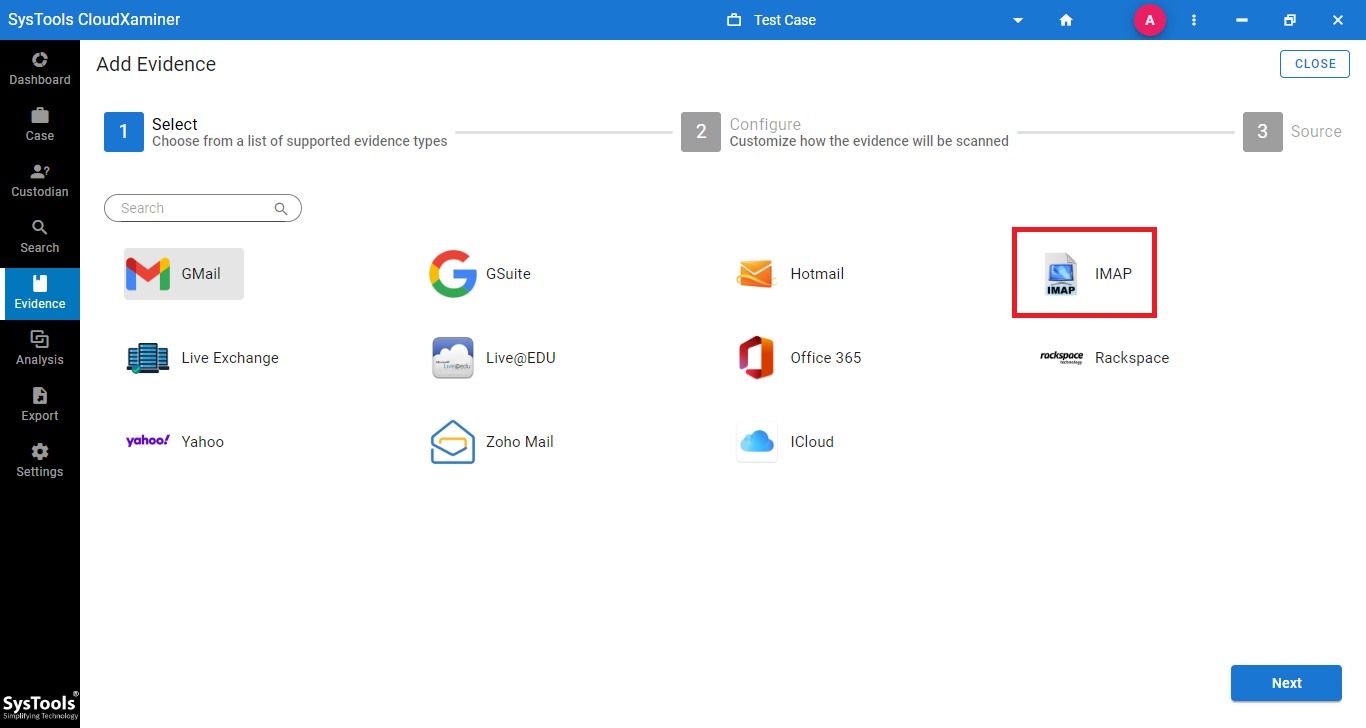Image resolution: width=1366 pixels, height=728 pixels.
Task: Focus the evidence Search field
Action: [x=203, y=208]
